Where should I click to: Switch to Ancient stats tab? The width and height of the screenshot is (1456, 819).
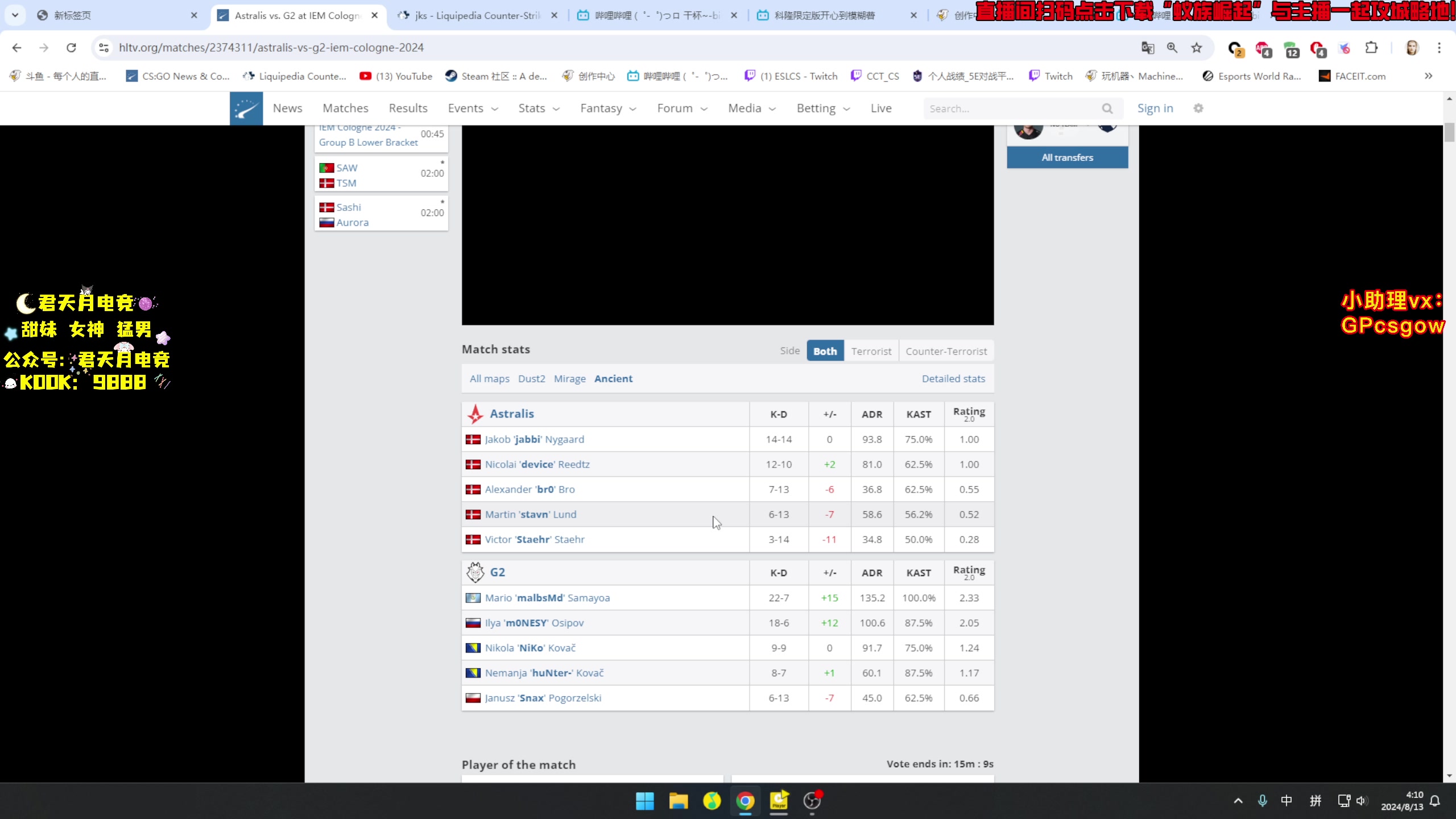(x=613, y=379)
